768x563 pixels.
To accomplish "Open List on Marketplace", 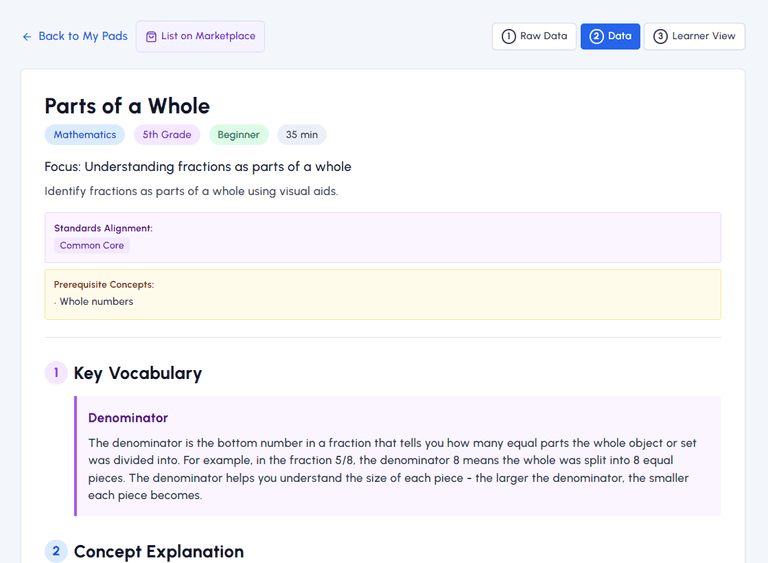I will tap(200, 36).
